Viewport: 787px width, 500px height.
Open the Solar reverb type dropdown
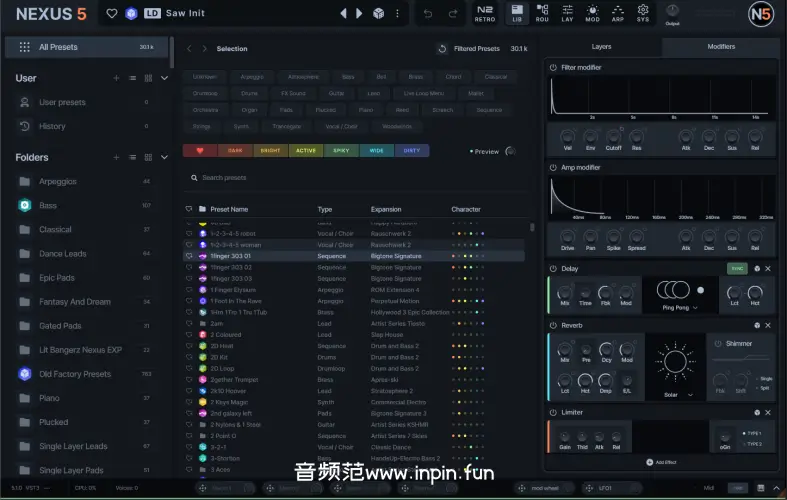677,394
